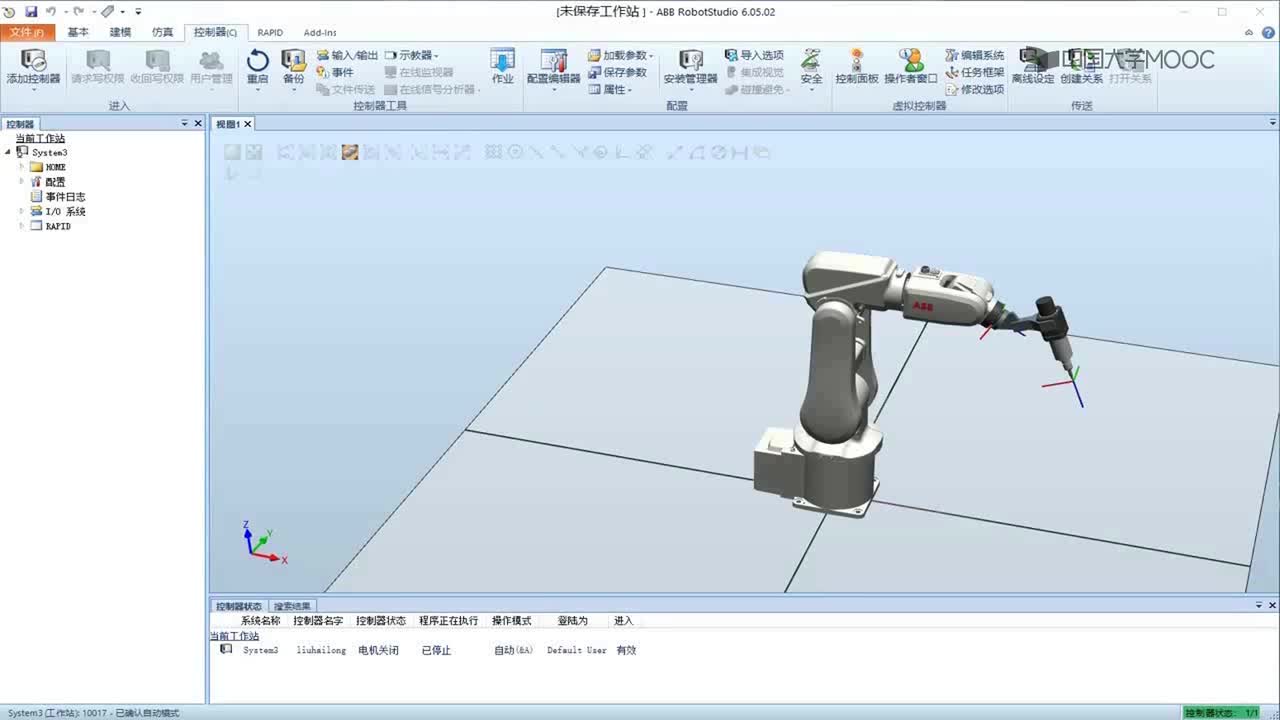Select the 搜索结果 (Search Results) tab

[x=292, y=606]
